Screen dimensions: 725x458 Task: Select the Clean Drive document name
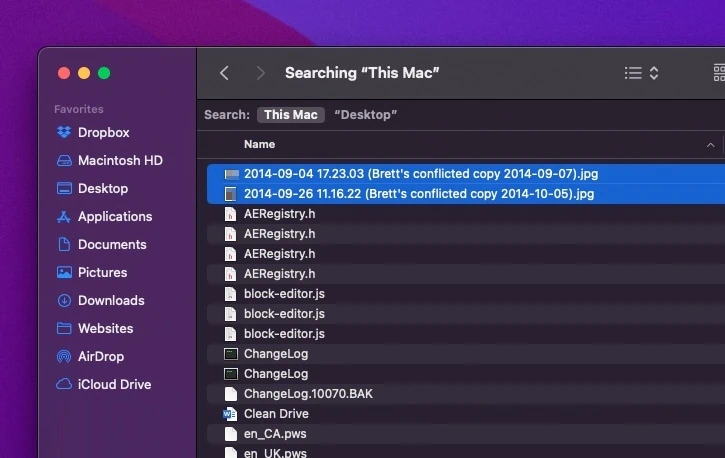[276, 414]
